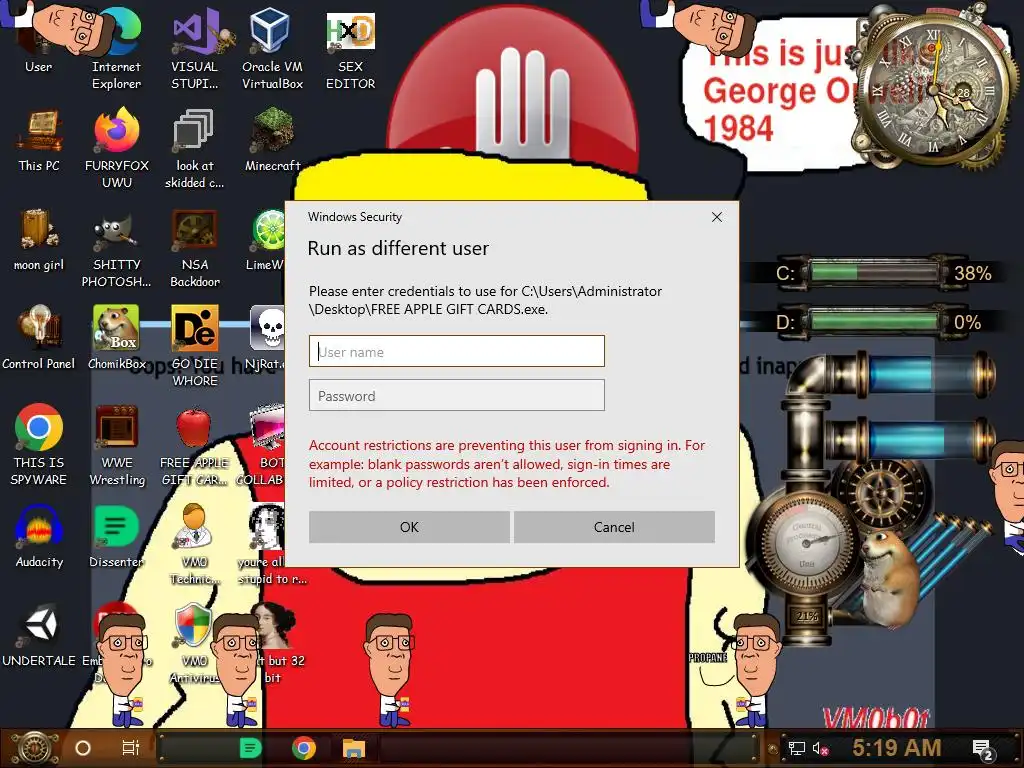This screenshot has width=1024, height=768.
Task: Click the C: drive usage bar gadget
Action: 874,272
